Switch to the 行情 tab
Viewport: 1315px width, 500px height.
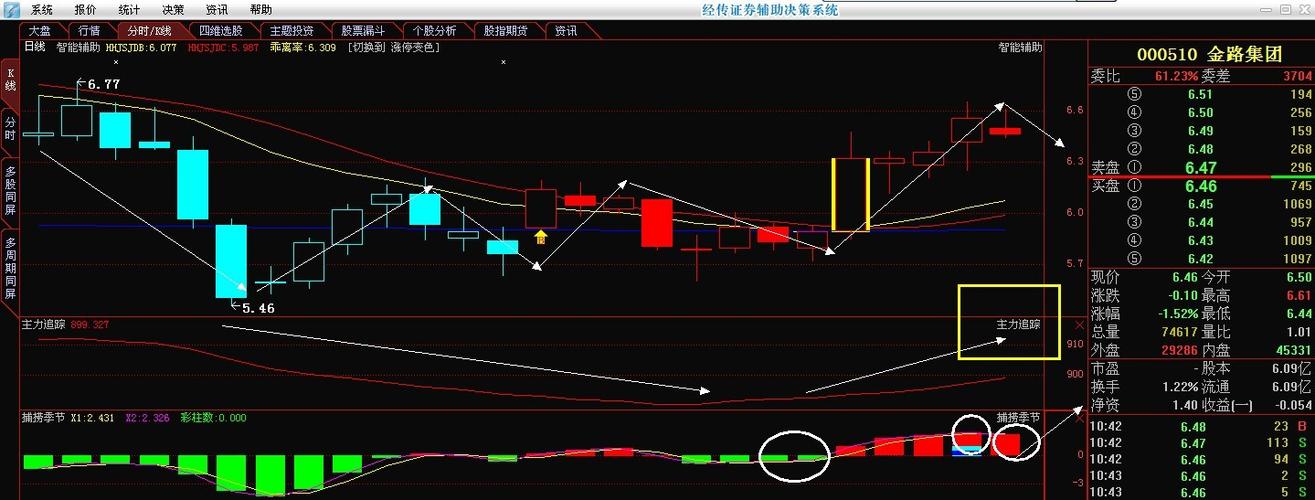click(89, 31)
